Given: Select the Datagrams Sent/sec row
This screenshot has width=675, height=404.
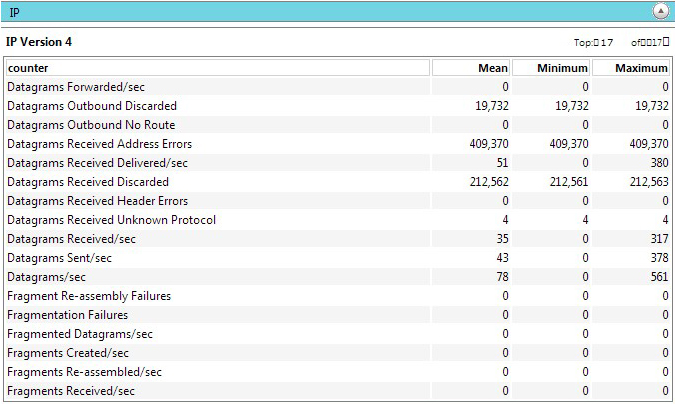Looking at the screenshot, I should pos(338,258).
